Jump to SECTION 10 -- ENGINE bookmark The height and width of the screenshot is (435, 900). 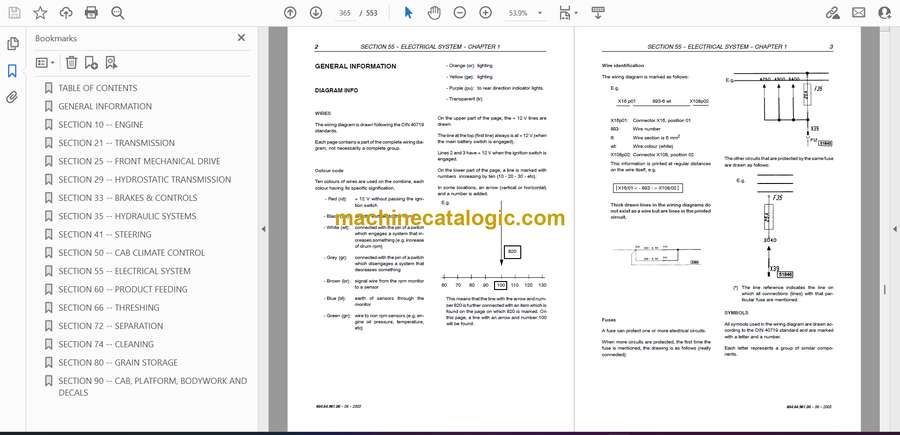pyautogui.click(x=101, y=125)
